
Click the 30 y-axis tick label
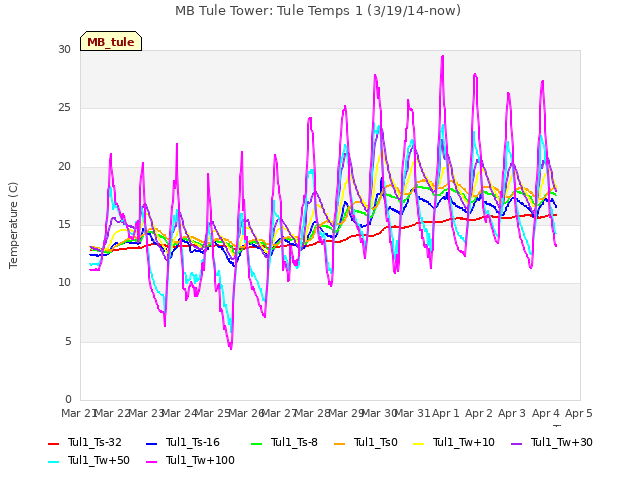(64, 49)
